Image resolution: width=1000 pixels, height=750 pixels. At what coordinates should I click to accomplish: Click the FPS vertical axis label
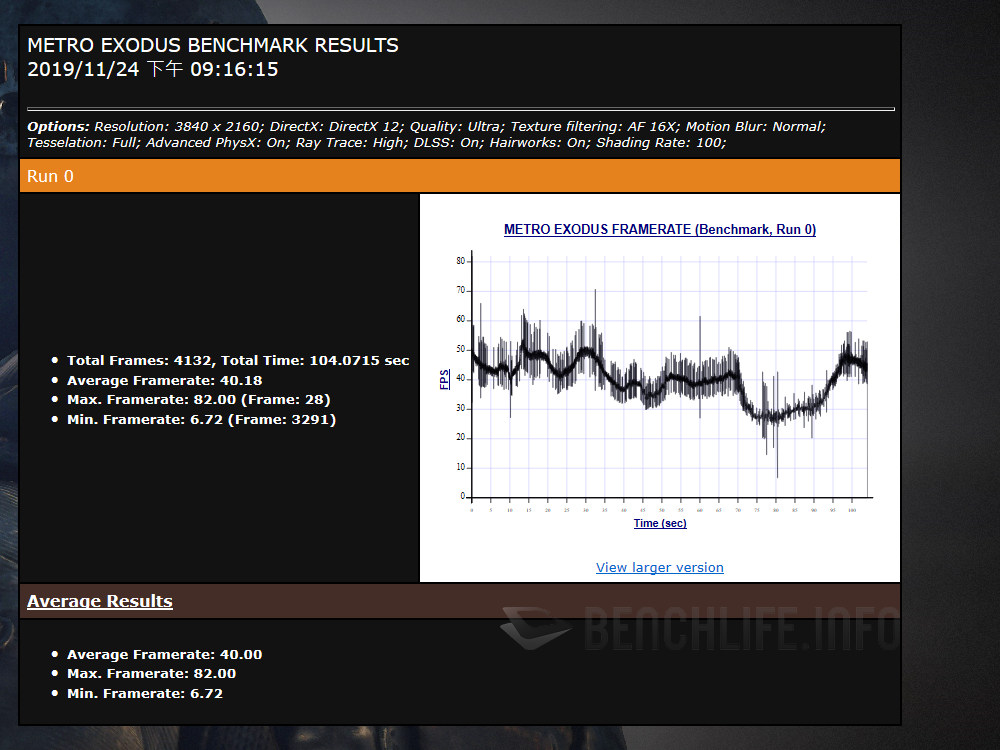click(x=445, y=379)
